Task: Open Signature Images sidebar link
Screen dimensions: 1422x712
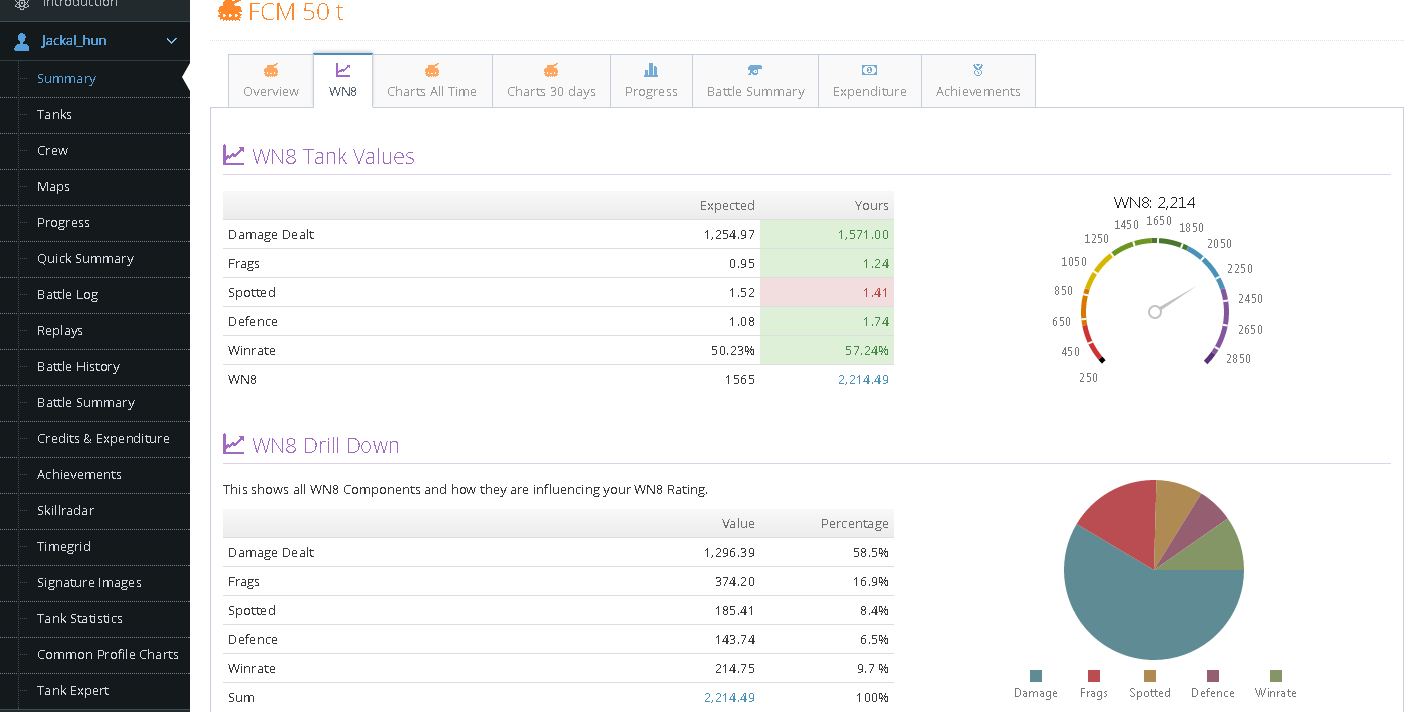Action: coord(89,583)
